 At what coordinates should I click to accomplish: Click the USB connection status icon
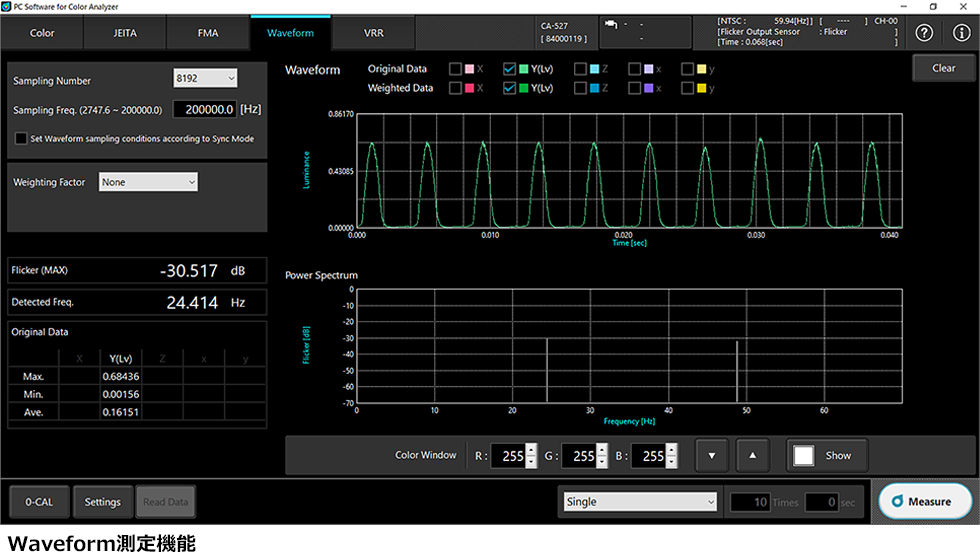609,26
